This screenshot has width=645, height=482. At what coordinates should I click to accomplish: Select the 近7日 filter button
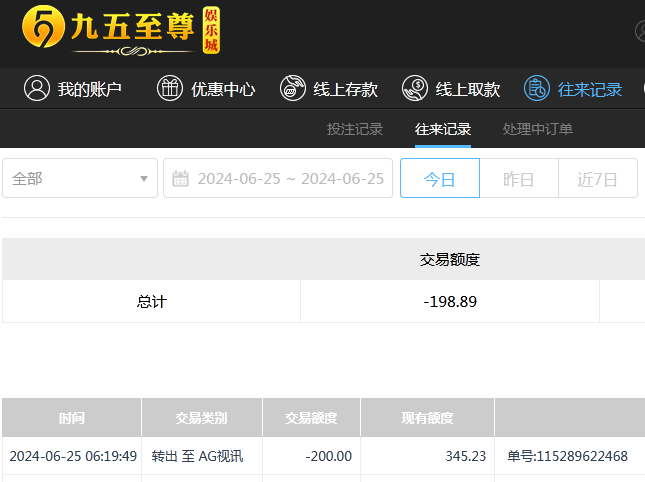pos(598,178)
